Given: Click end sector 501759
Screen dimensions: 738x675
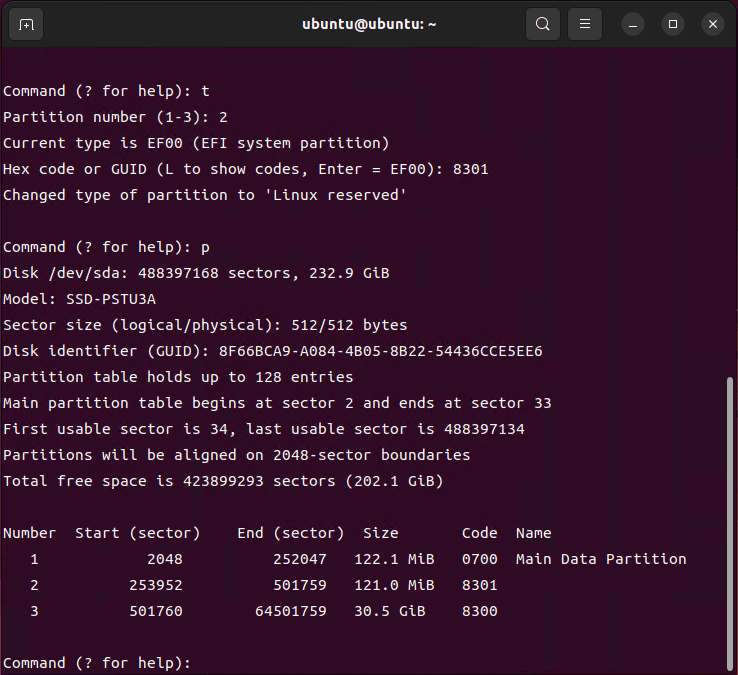Looking at the screenshot, I should pyautogui.click(x=299, y=585).
